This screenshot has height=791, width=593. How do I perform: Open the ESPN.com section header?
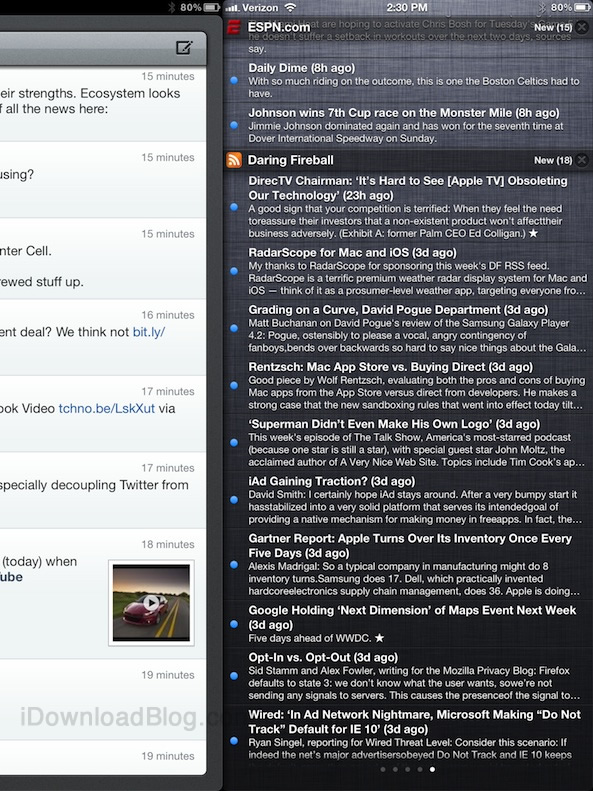coord(408,27)
